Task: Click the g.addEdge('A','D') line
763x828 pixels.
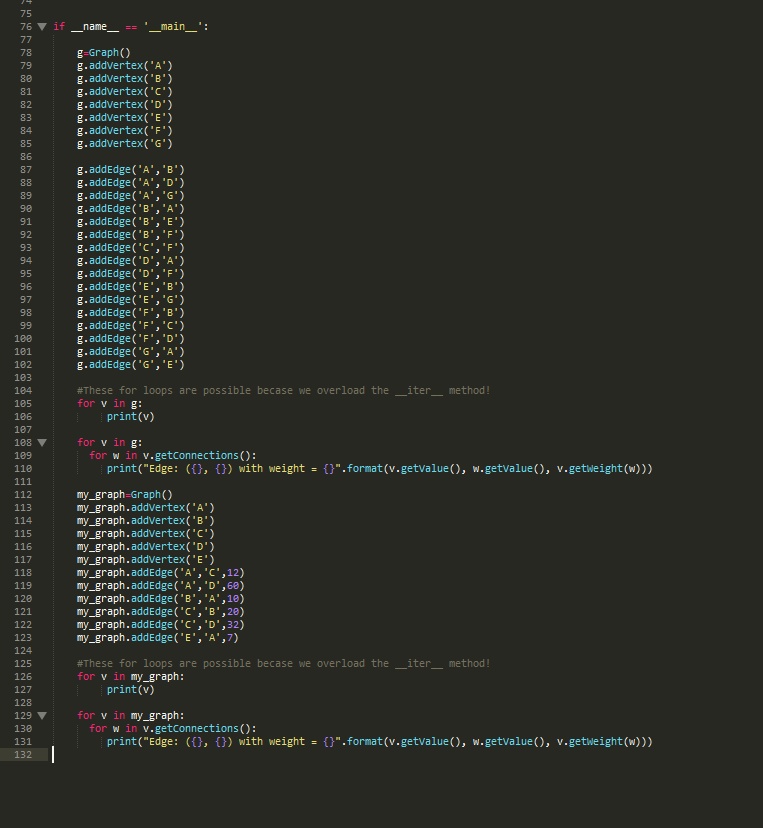Action: tap(130, 183)
